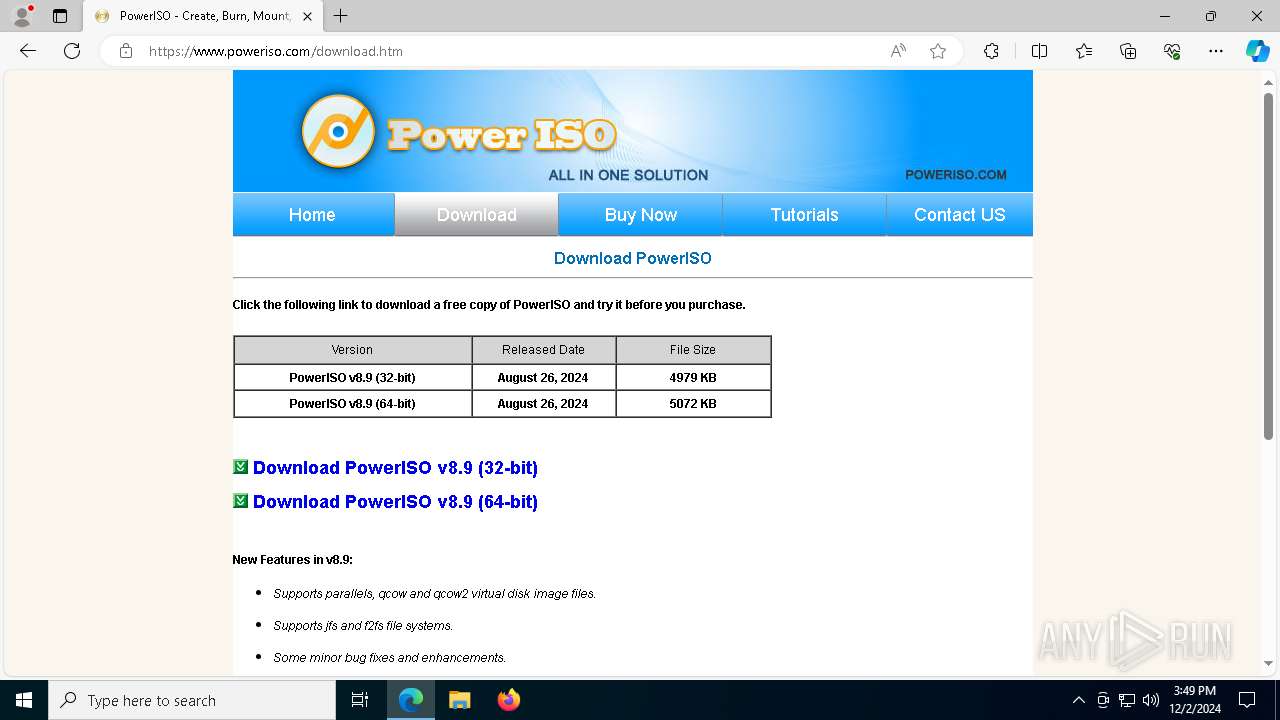
Task: Click the File Size column header
Action: [x=693, y=350]
